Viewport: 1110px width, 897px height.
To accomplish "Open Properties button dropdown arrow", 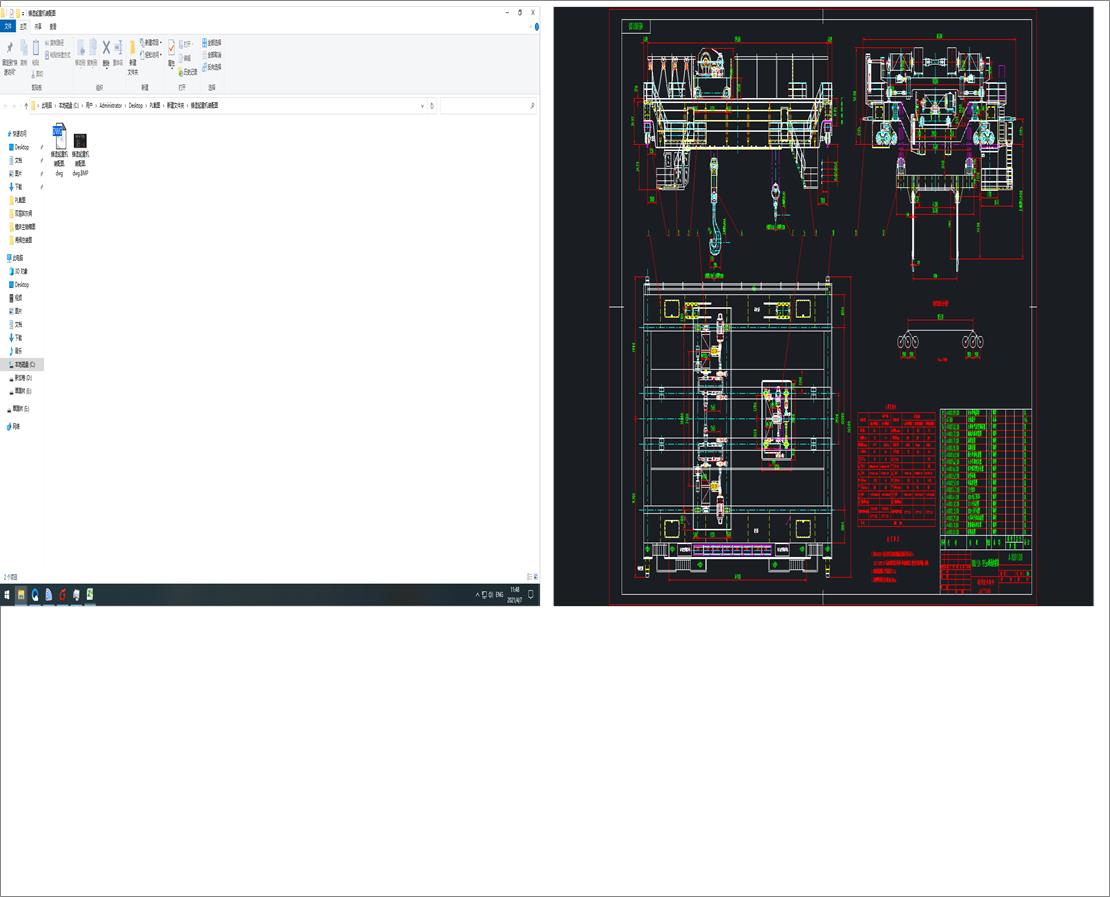I will pos(171,69).
